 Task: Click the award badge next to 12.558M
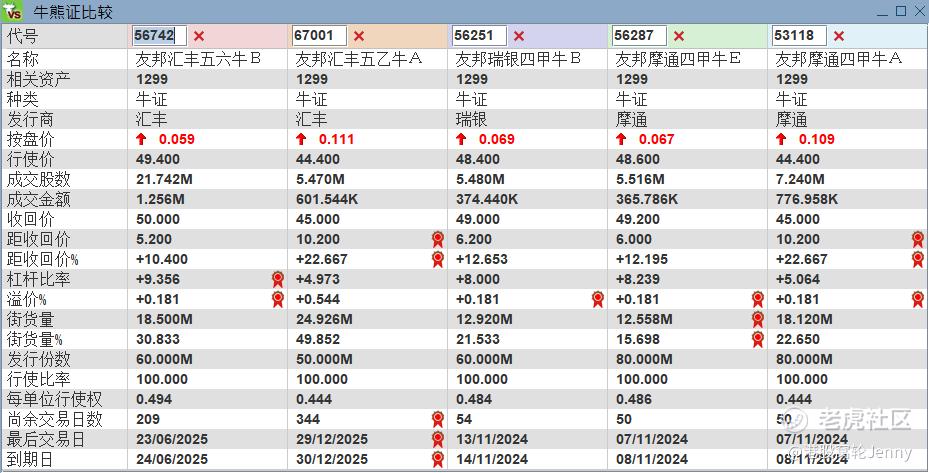tap(758, 319)
